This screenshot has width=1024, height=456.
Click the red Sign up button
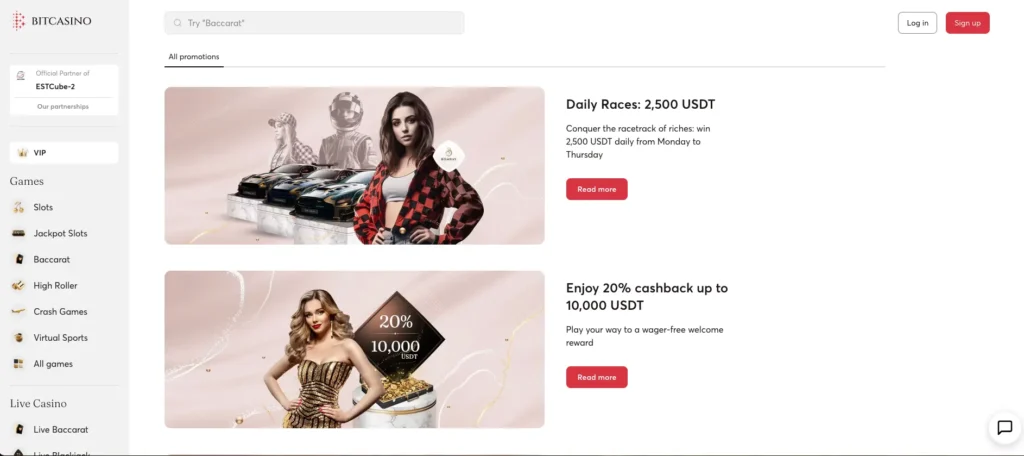point(967,23)
